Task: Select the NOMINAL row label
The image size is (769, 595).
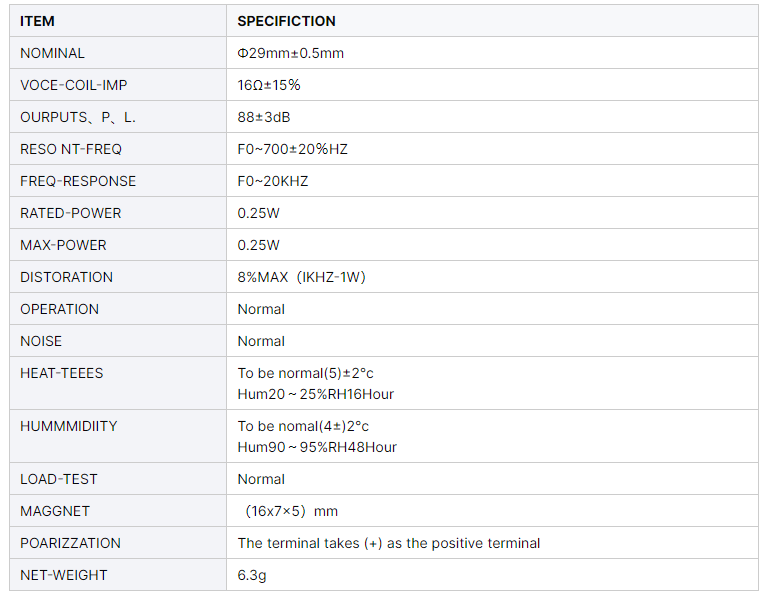Action: pos(52,53)
